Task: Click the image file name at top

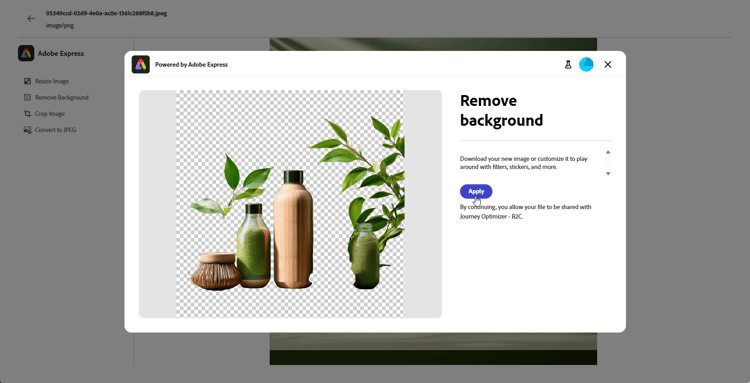Action: 106,13
